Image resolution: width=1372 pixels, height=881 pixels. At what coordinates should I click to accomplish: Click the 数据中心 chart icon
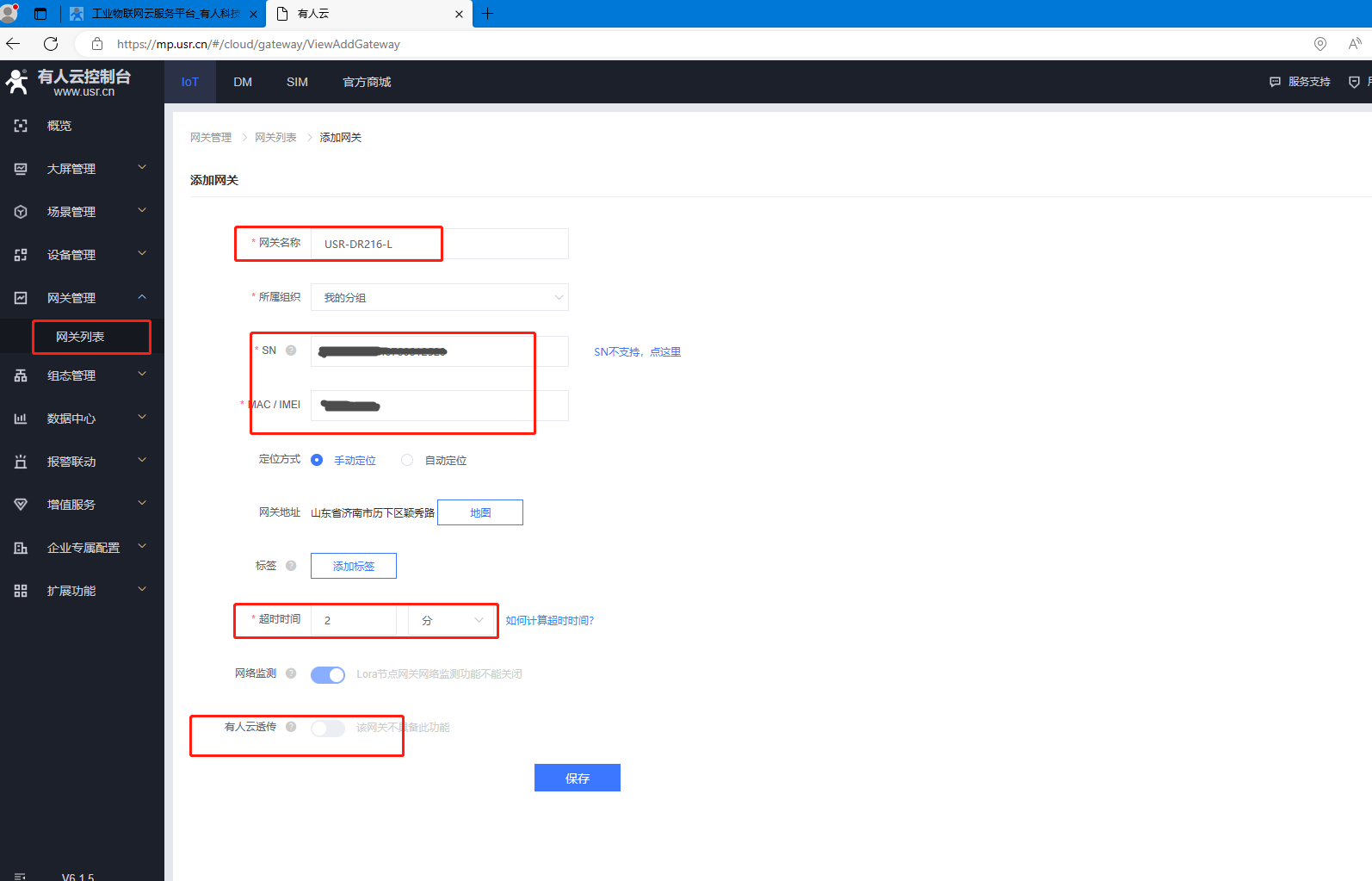tap(21, 419)
